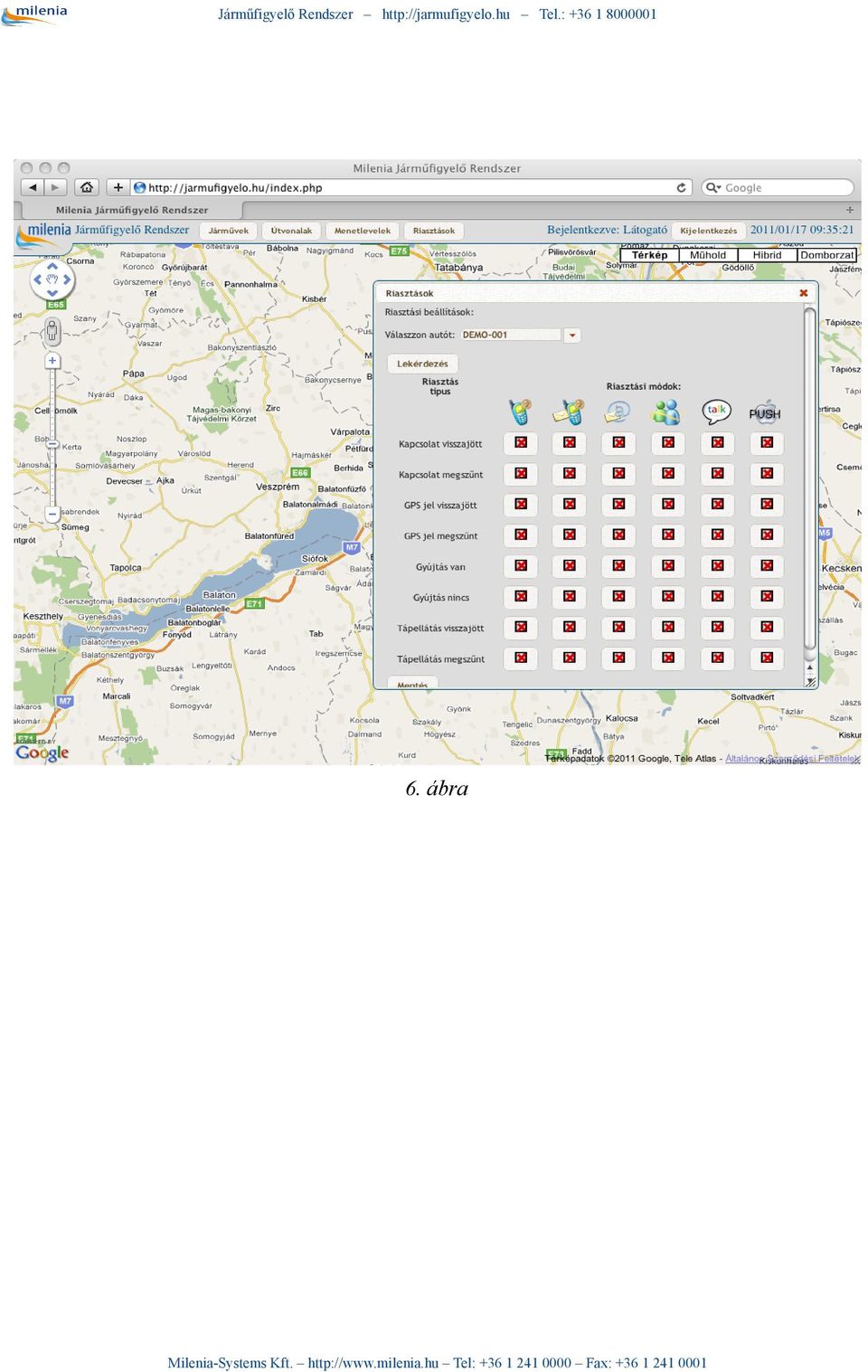868x1372 pixels.
Task: Pan the map left with the arrow control
Action: (x=38, y=279)
